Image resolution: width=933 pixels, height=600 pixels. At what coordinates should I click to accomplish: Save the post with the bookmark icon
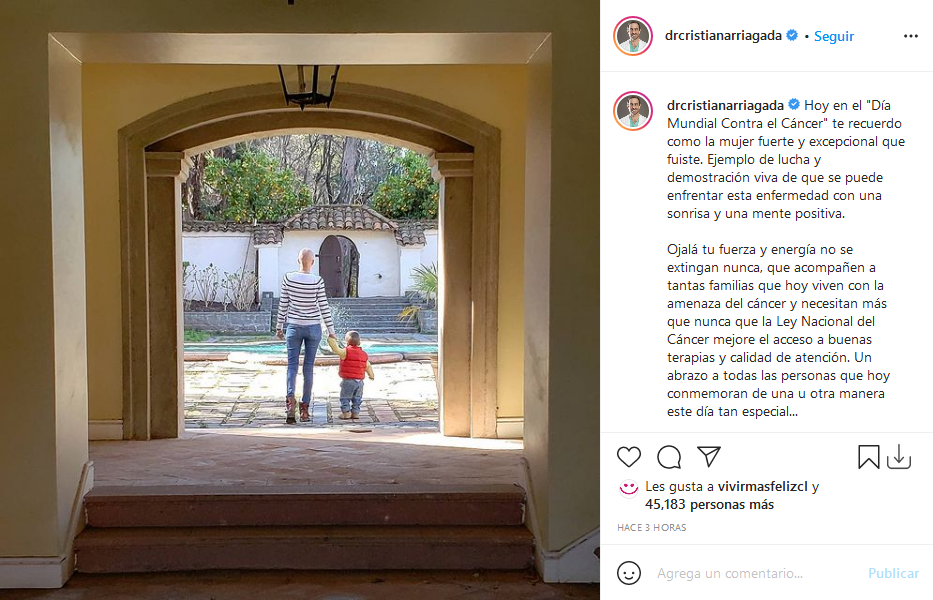point(868,457)
